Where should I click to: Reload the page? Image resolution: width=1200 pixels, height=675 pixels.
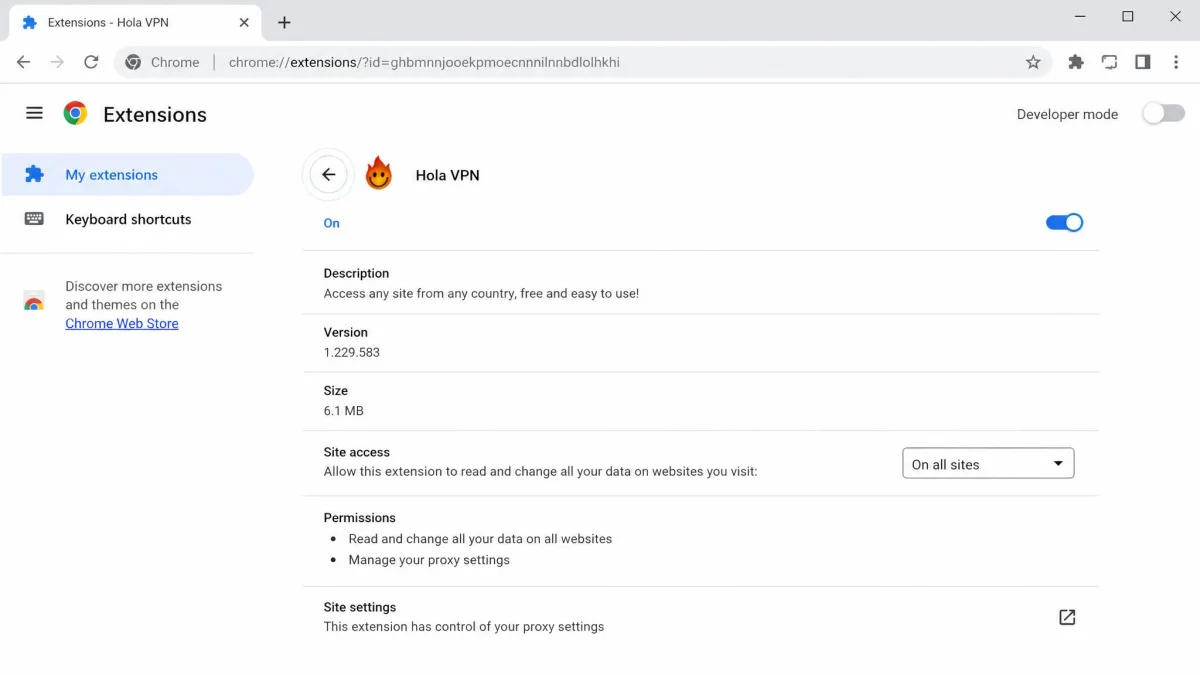(91, 62)
